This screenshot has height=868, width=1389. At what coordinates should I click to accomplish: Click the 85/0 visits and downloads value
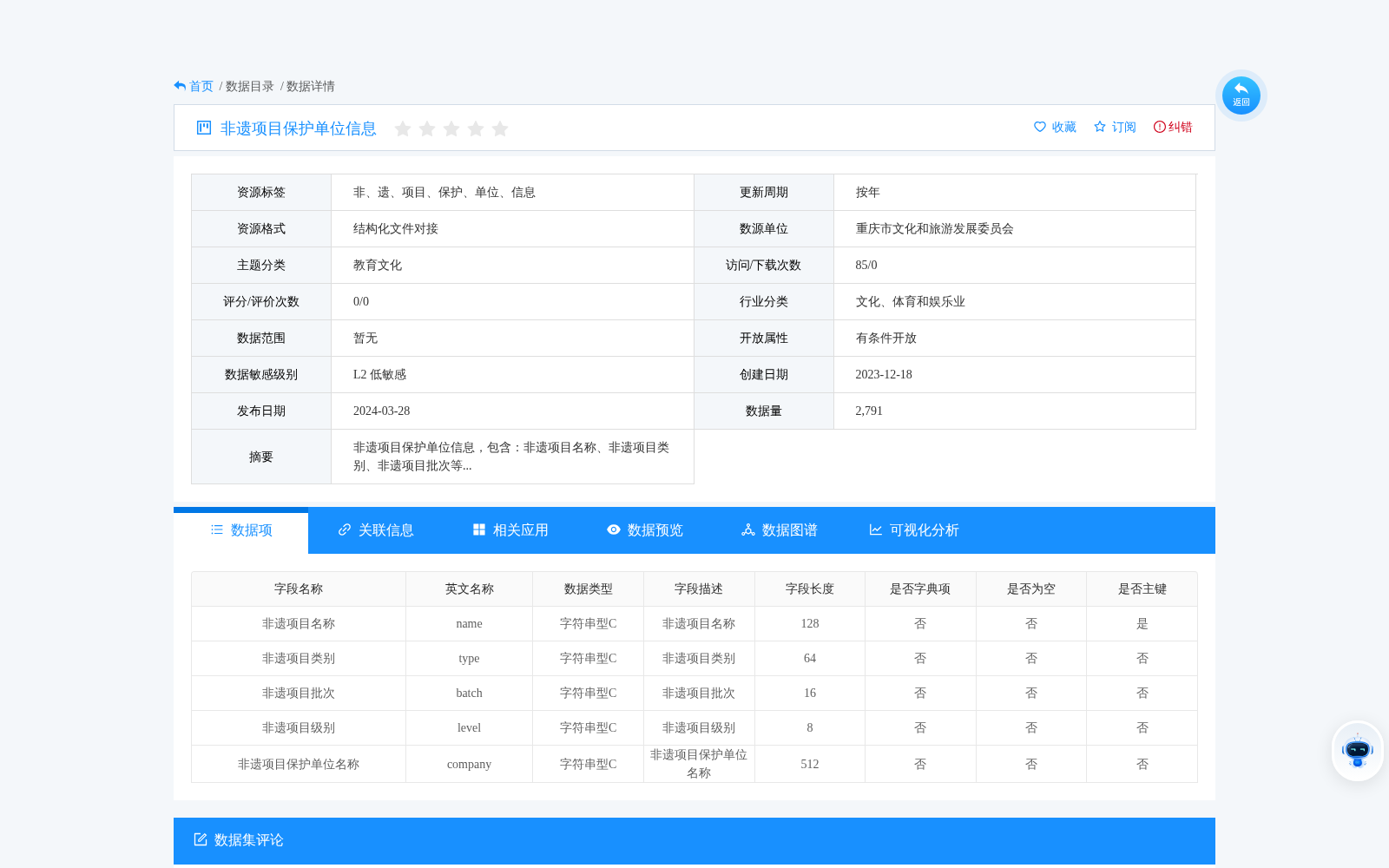pos(866,265)
